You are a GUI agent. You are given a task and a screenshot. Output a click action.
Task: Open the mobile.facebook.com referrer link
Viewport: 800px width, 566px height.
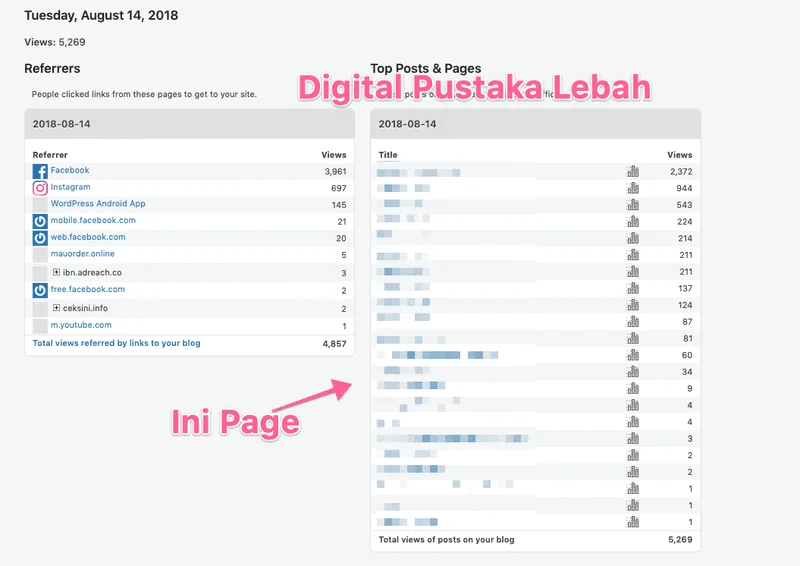click(x=93, y=220)
